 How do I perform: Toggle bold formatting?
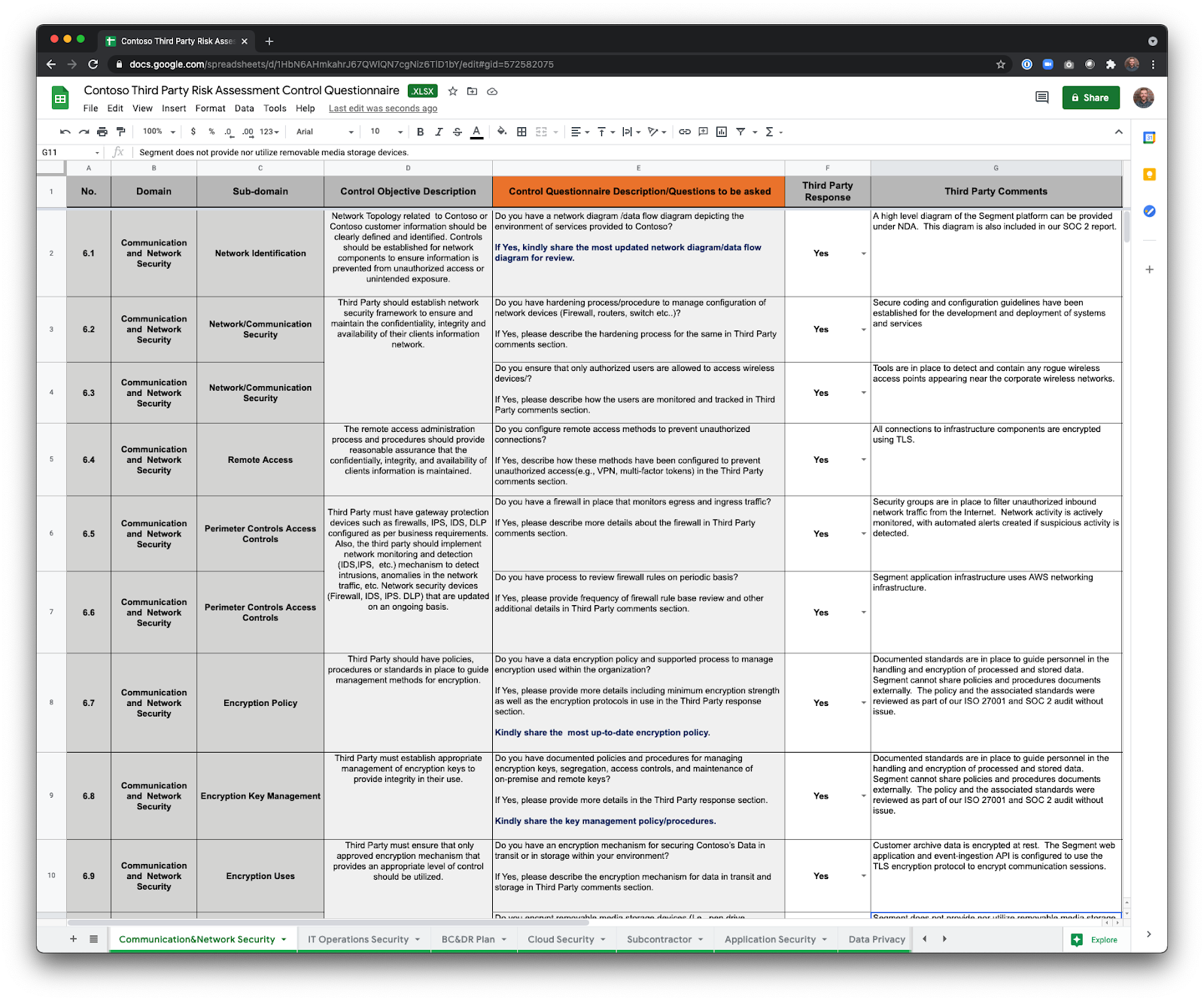click(x=420, y=132)
